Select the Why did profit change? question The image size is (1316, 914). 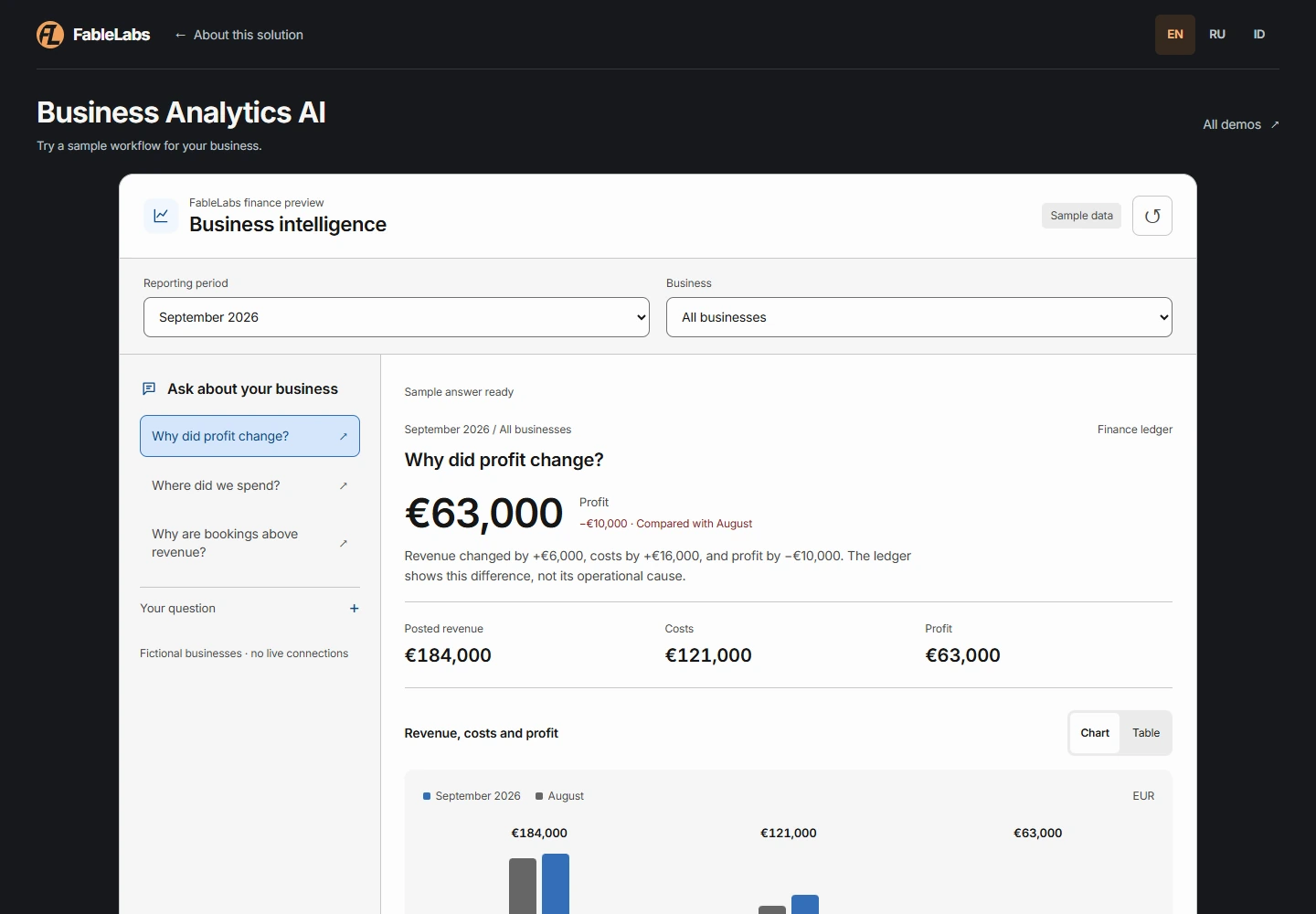coord(249,436)
